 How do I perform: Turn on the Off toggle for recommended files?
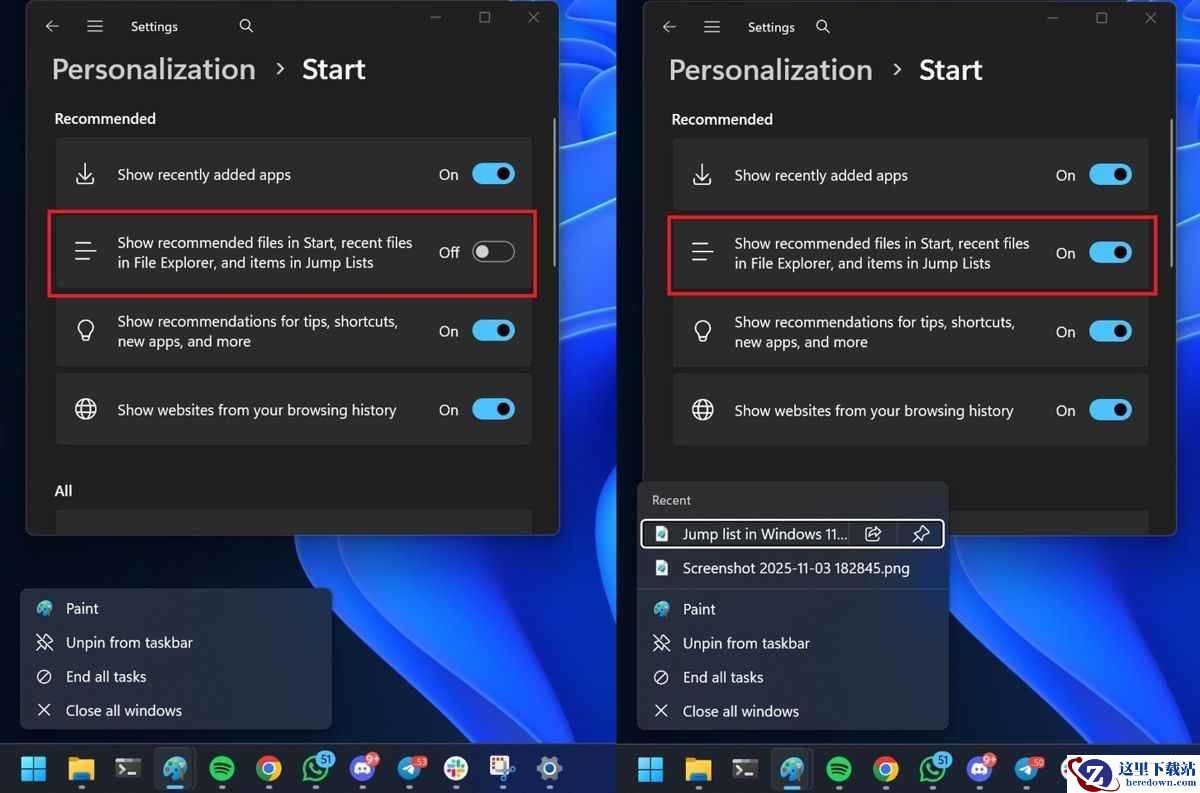pos(493,252)
